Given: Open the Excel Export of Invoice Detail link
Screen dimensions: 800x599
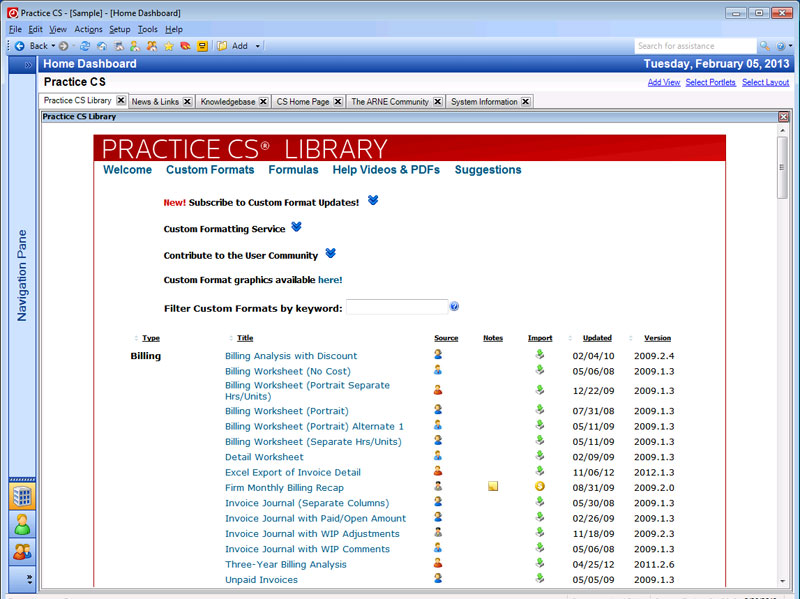Looking at the screenshot, I should click(293, 472).
